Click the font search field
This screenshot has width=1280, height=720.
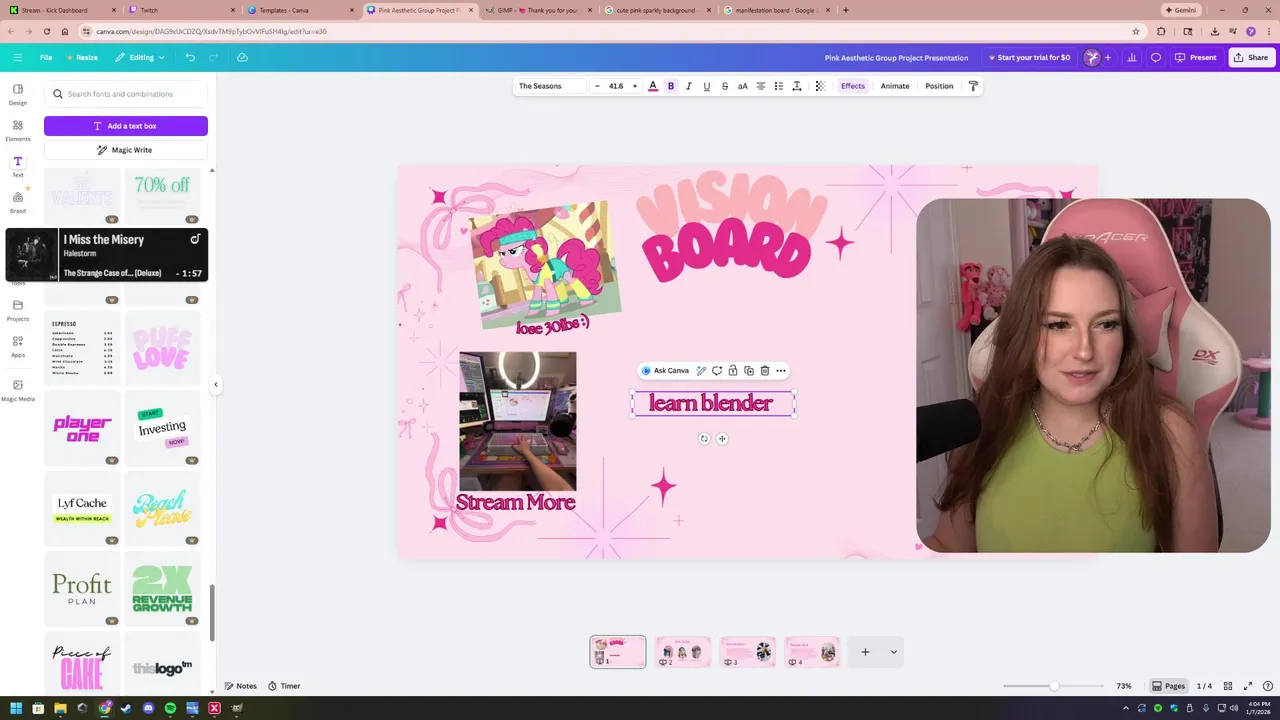[126, 94]
